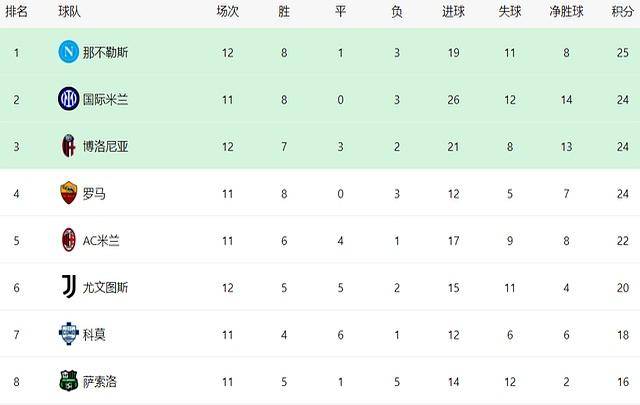The height and width of the screenshot is (405, 640).
Task: Click the Roma club crest
Action: [68, 193]
